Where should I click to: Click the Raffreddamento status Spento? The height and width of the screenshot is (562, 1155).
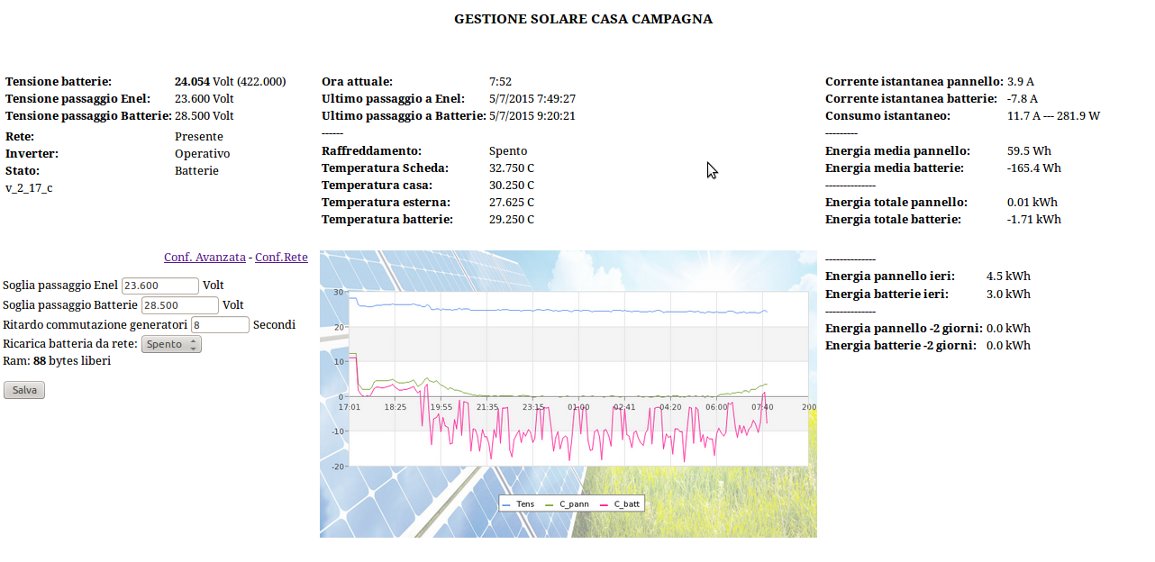pyautogui.click(x=508, y=151)
